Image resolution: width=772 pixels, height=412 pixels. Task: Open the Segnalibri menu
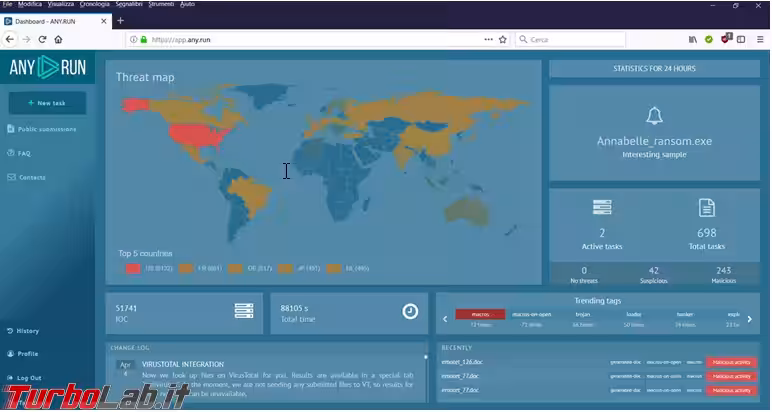click(x=129, y=5)
